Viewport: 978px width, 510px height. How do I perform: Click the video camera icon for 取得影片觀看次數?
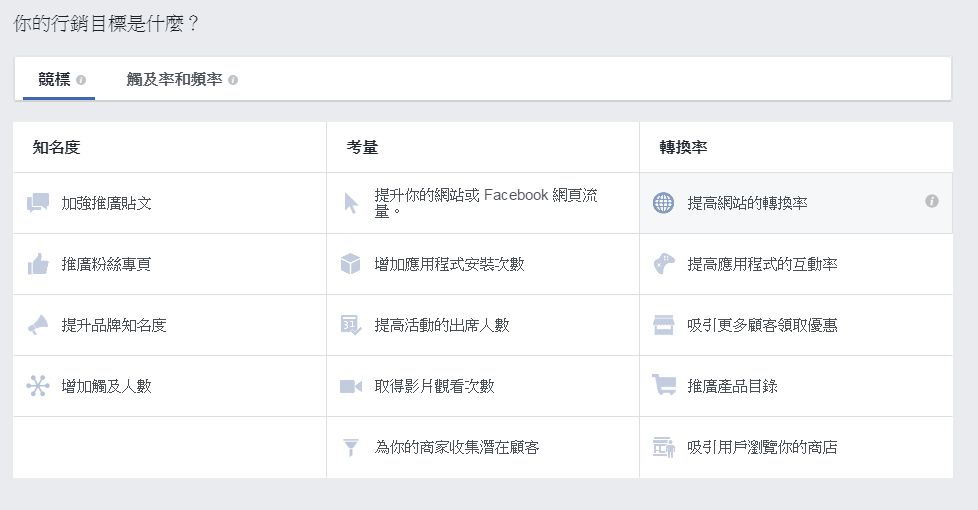tap(351, 386)
